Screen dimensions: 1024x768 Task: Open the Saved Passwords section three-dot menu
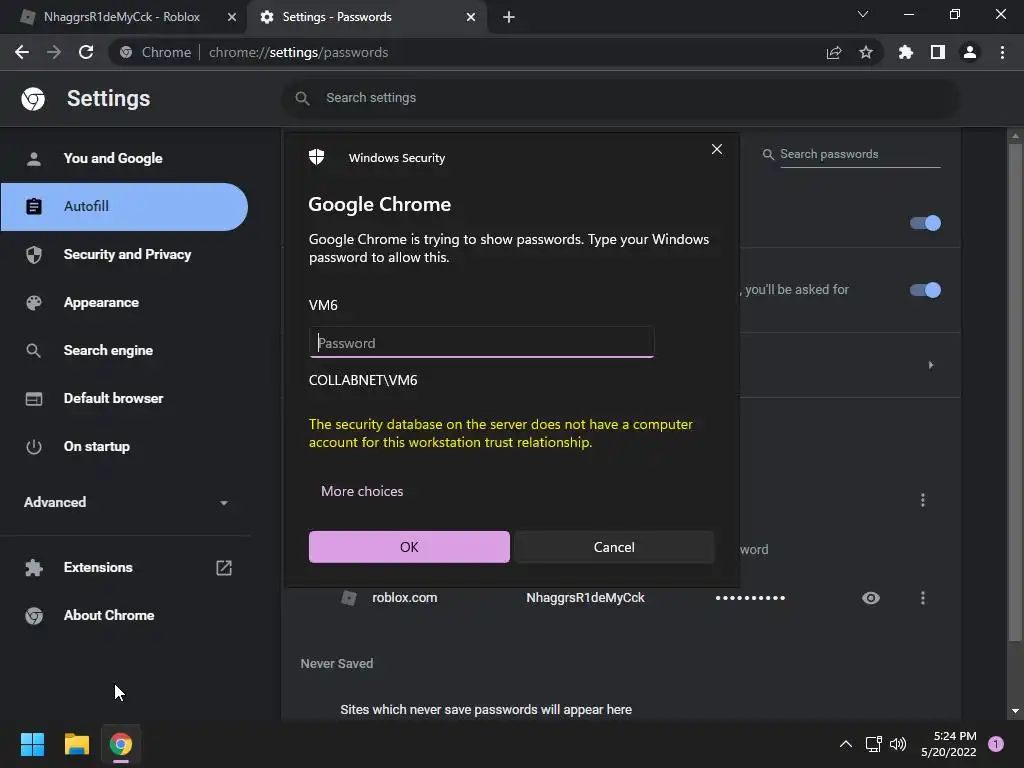coord(923,500)
